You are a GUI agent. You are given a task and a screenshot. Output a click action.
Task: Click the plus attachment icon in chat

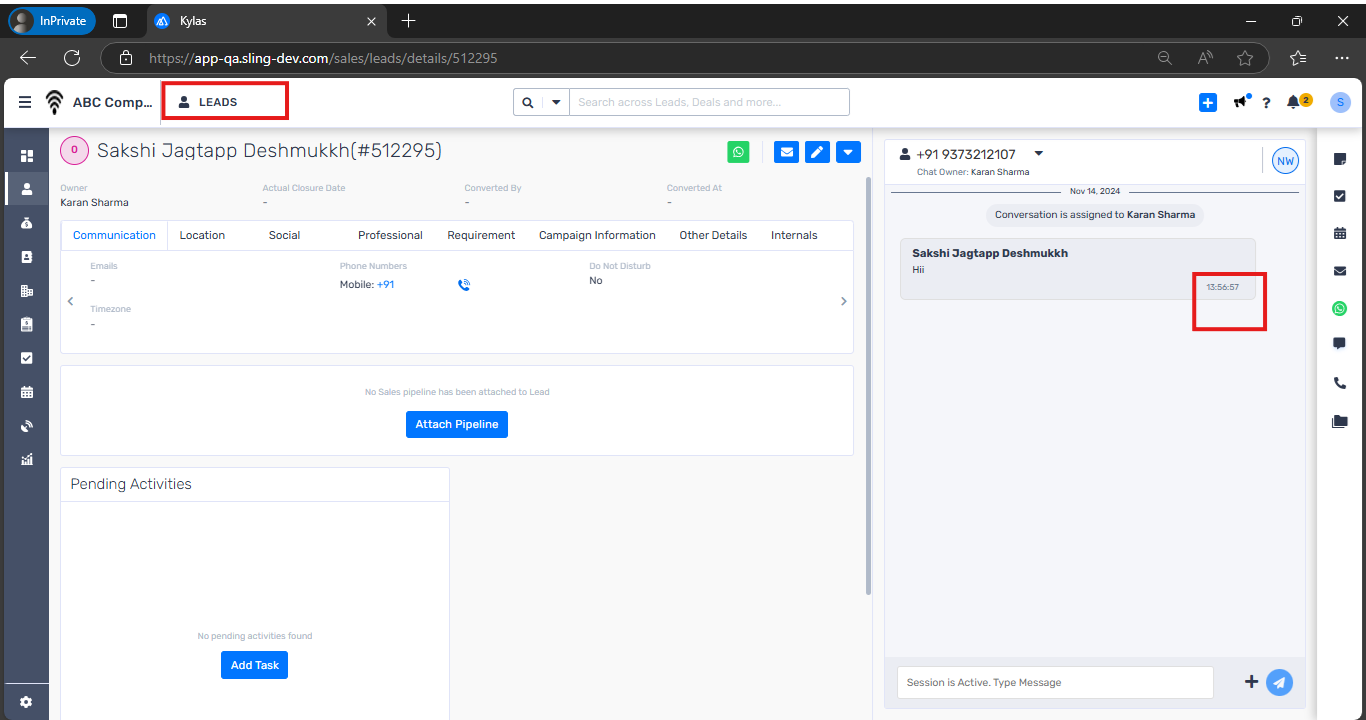pos(1251,682)
